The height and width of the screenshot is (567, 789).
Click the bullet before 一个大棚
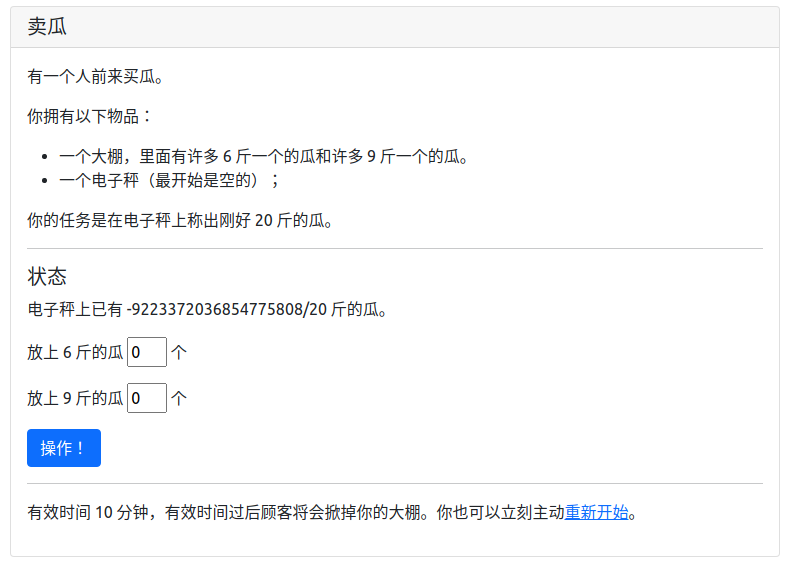(45, 157)
